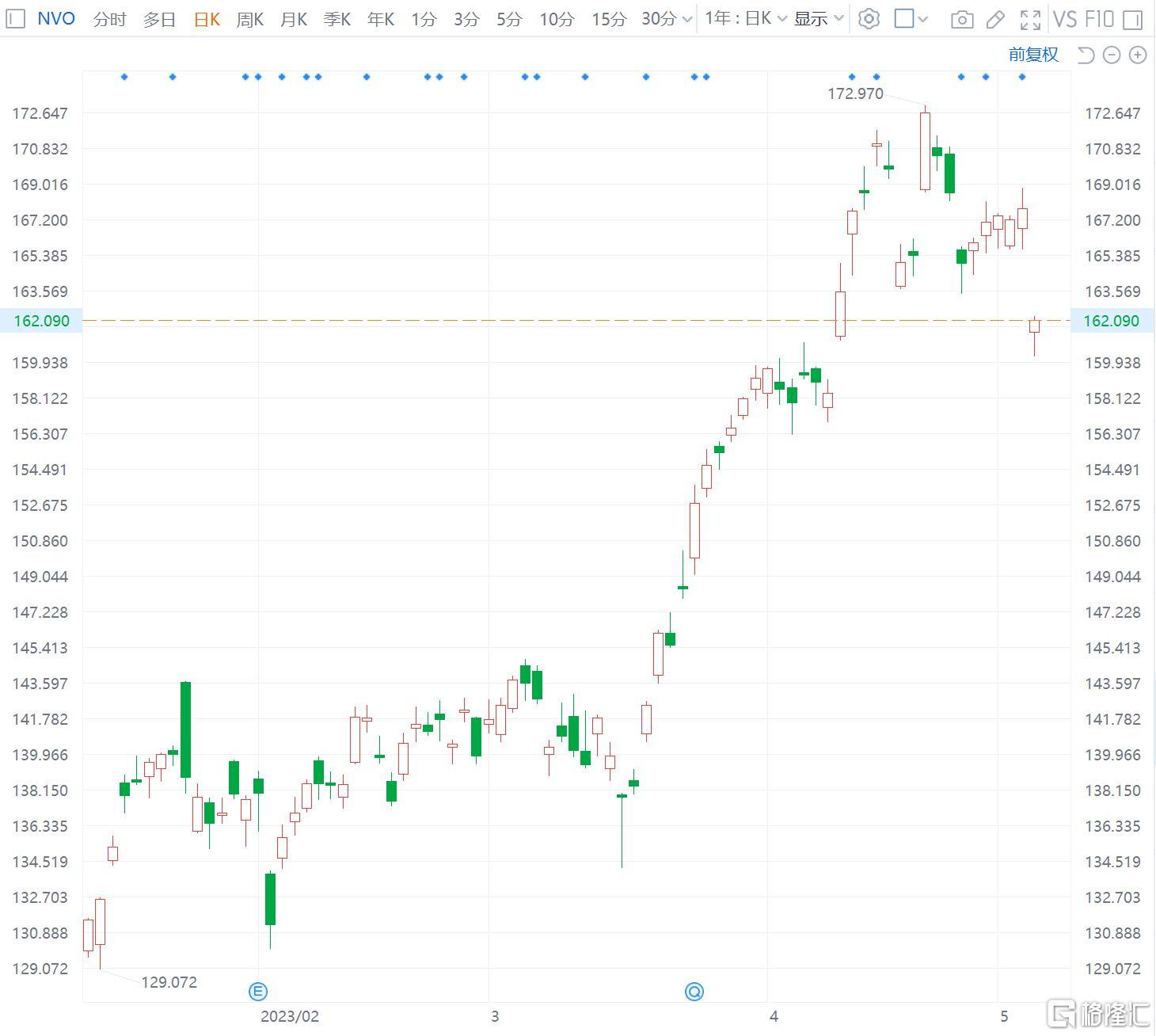This screenshot has height=1036, width=1156.
Task: Click the left axis 138.150 price label
Action: [x=40, y=790]
